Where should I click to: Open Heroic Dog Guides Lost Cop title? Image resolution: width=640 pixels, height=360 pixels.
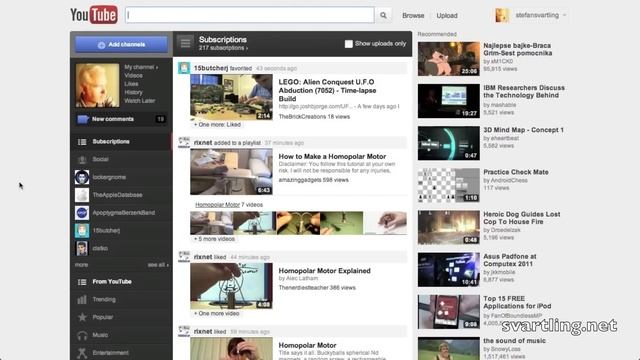(522, 218)
